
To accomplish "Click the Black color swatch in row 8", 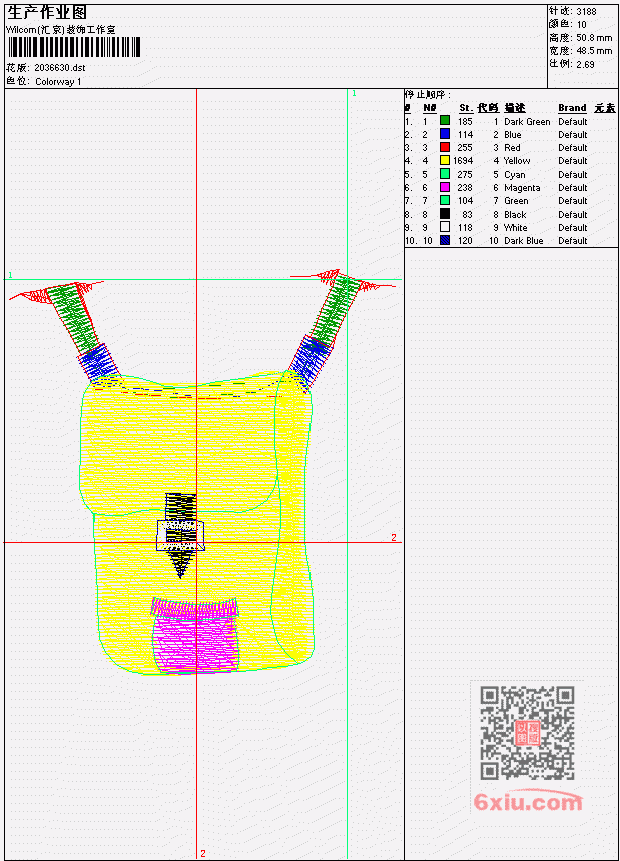I will [445, 214].
